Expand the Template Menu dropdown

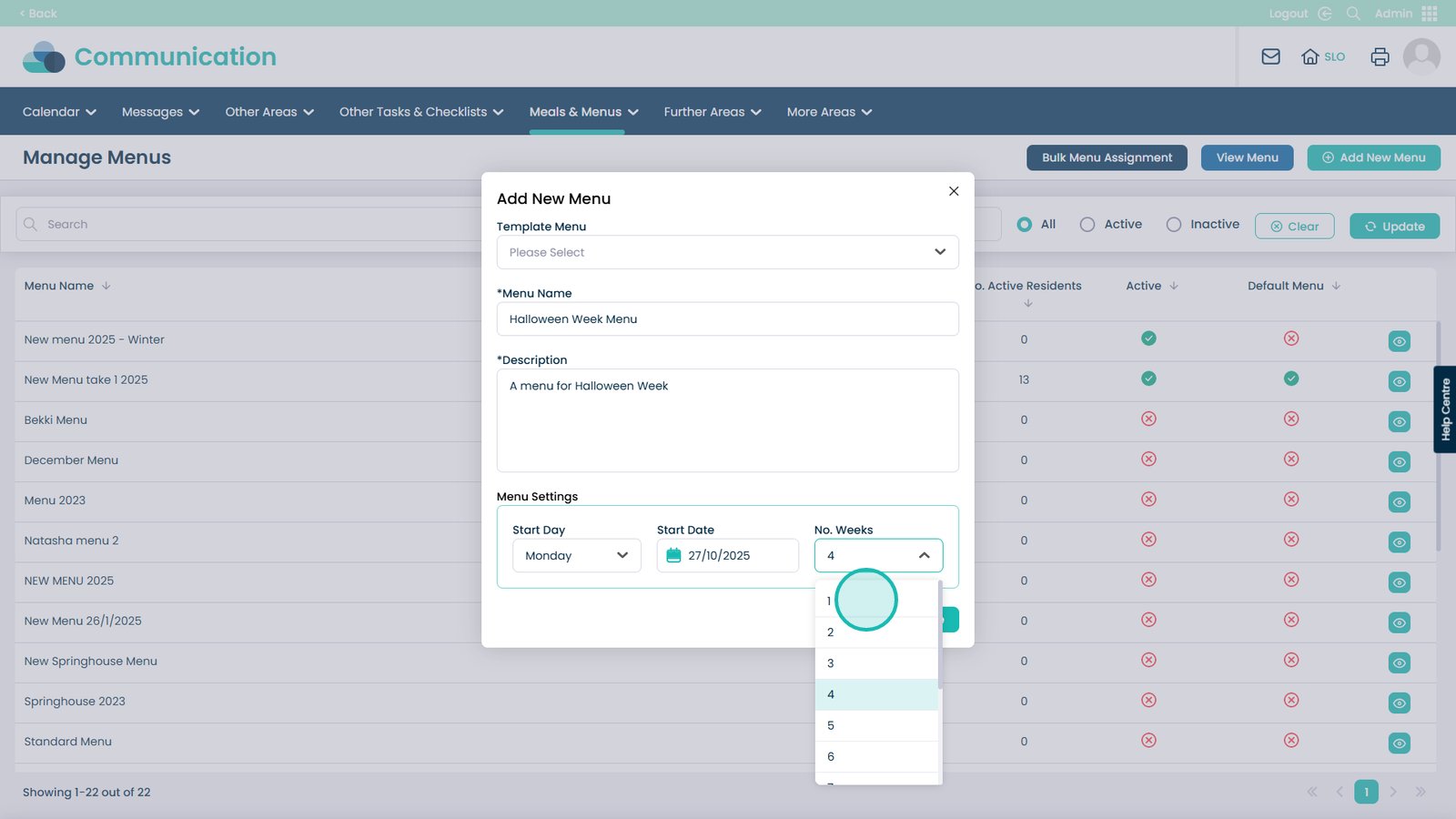[727, 252]
